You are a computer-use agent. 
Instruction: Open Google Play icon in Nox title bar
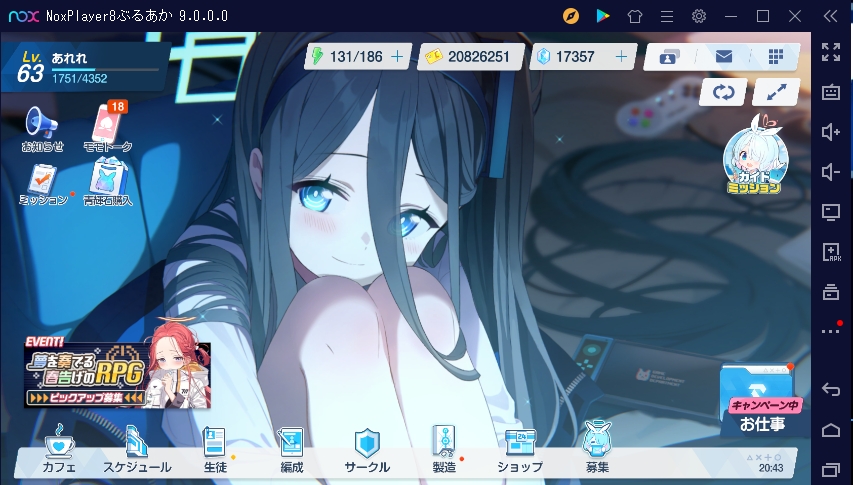tap(603, 16)
